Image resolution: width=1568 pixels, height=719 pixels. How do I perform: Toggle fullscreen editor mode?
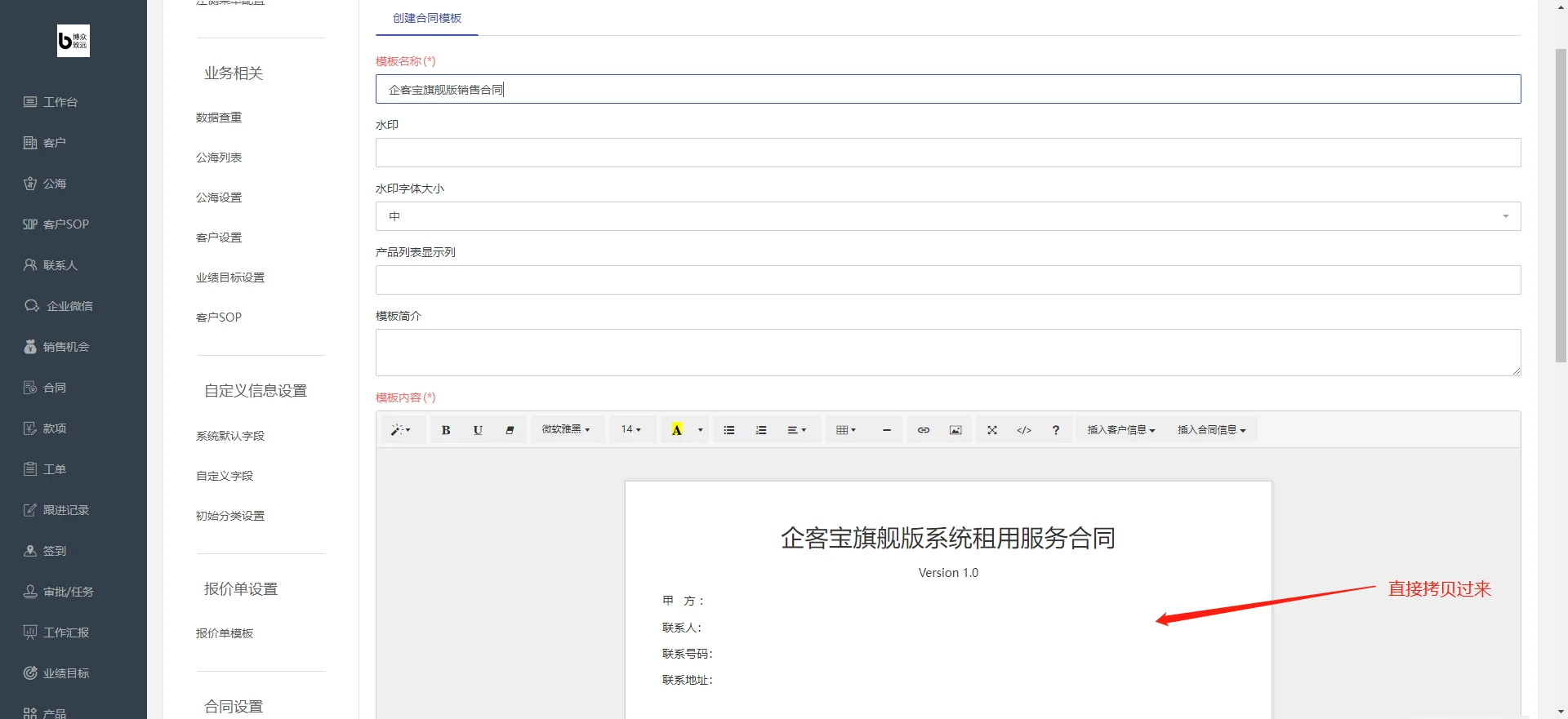click(x=992, y=430)
